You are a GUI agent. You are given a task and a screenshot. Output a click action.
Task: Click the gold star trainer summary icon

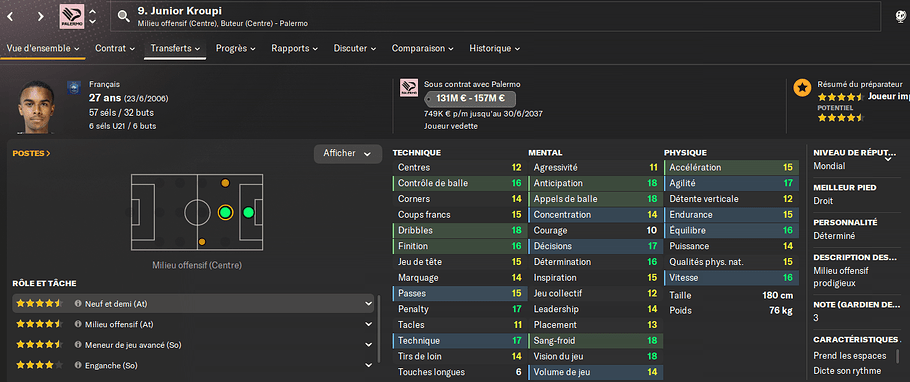[x=802, y=88]
